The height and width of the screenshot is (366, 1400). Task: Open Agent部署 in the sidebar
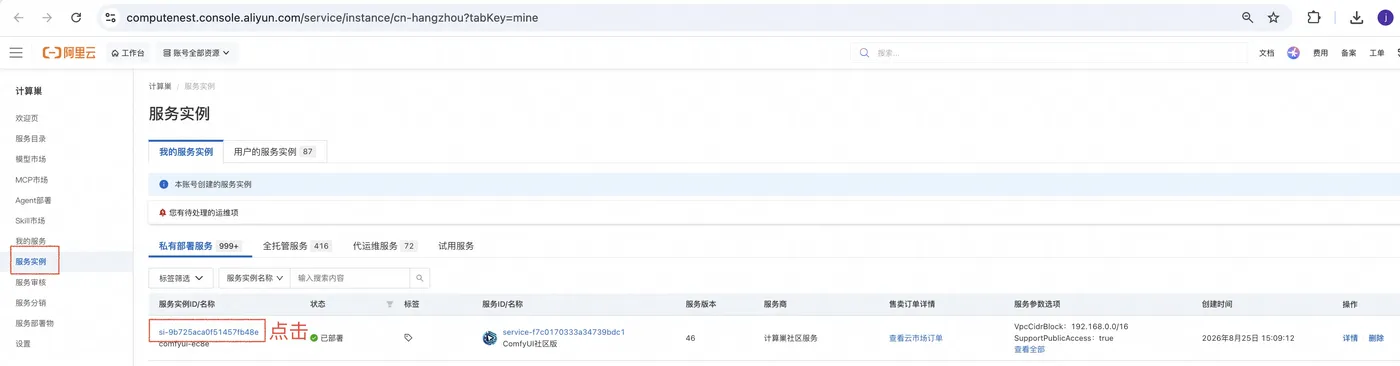pos(33,200)
